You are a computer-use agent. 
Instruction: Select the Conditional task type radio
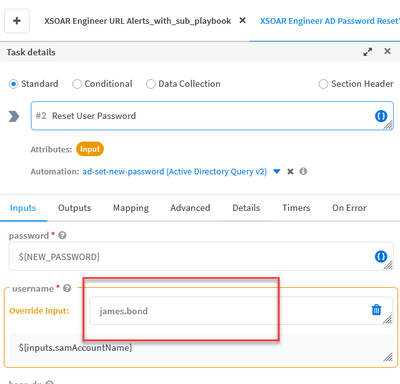tap(77, 84)
